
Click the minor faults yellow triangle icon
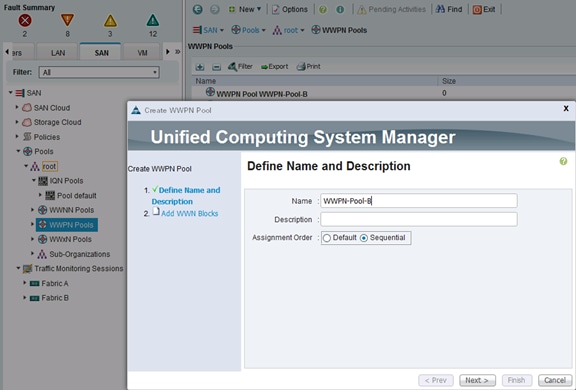point(110,21)
